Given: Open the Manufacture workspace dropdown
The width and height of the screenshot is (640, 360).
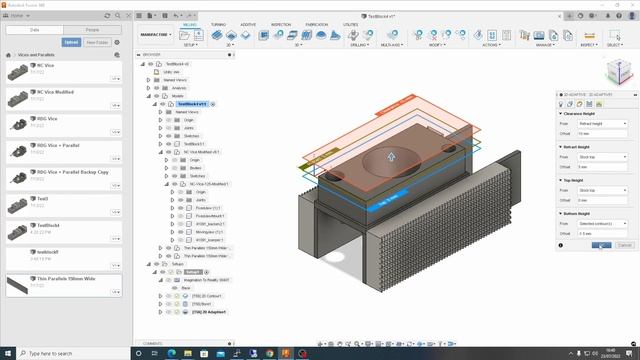Looking at the screenshot, I should pos(156,35).
